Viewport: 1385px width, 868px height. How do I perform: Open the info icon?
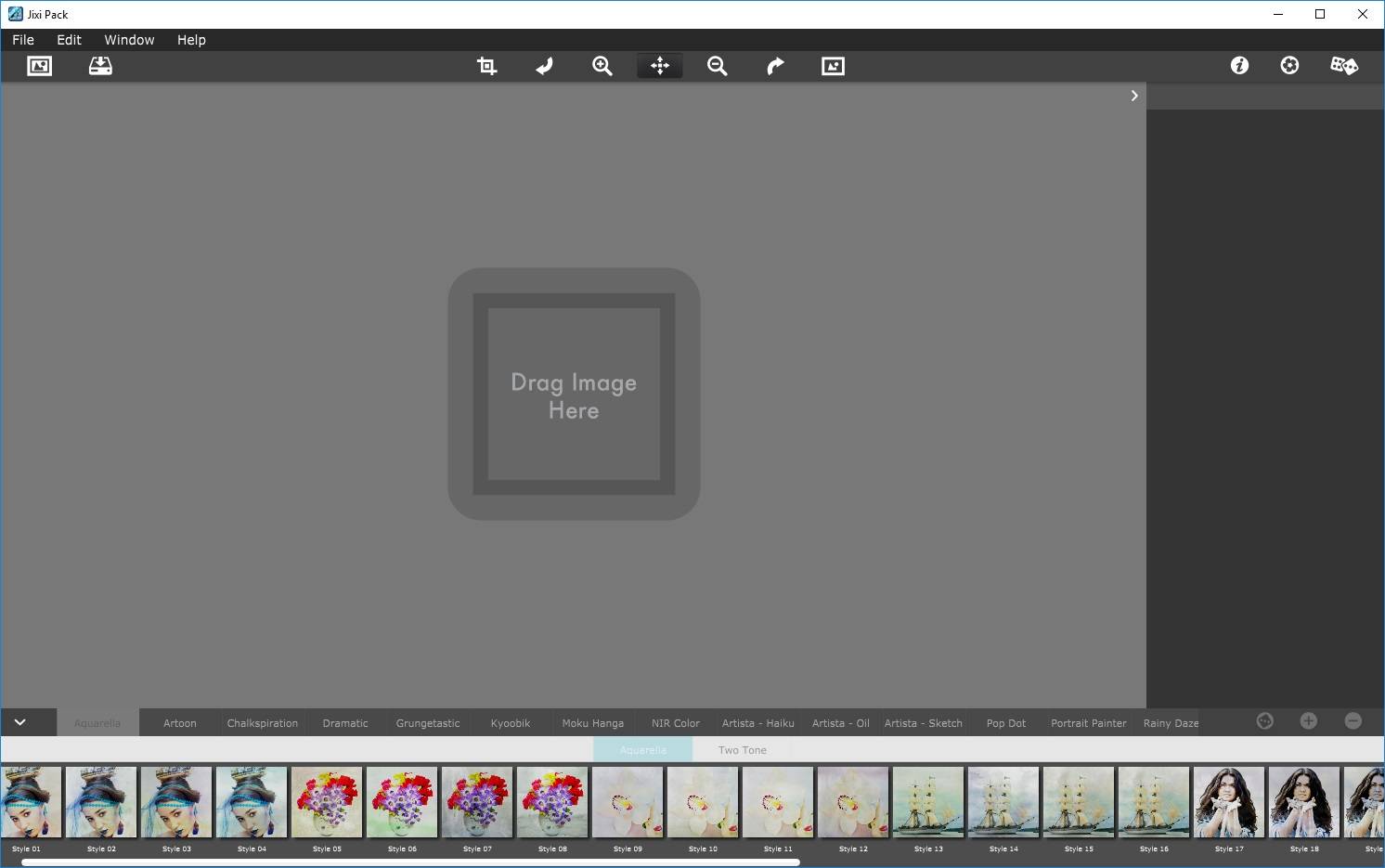pyautogui.click(x=1239, y=65)
